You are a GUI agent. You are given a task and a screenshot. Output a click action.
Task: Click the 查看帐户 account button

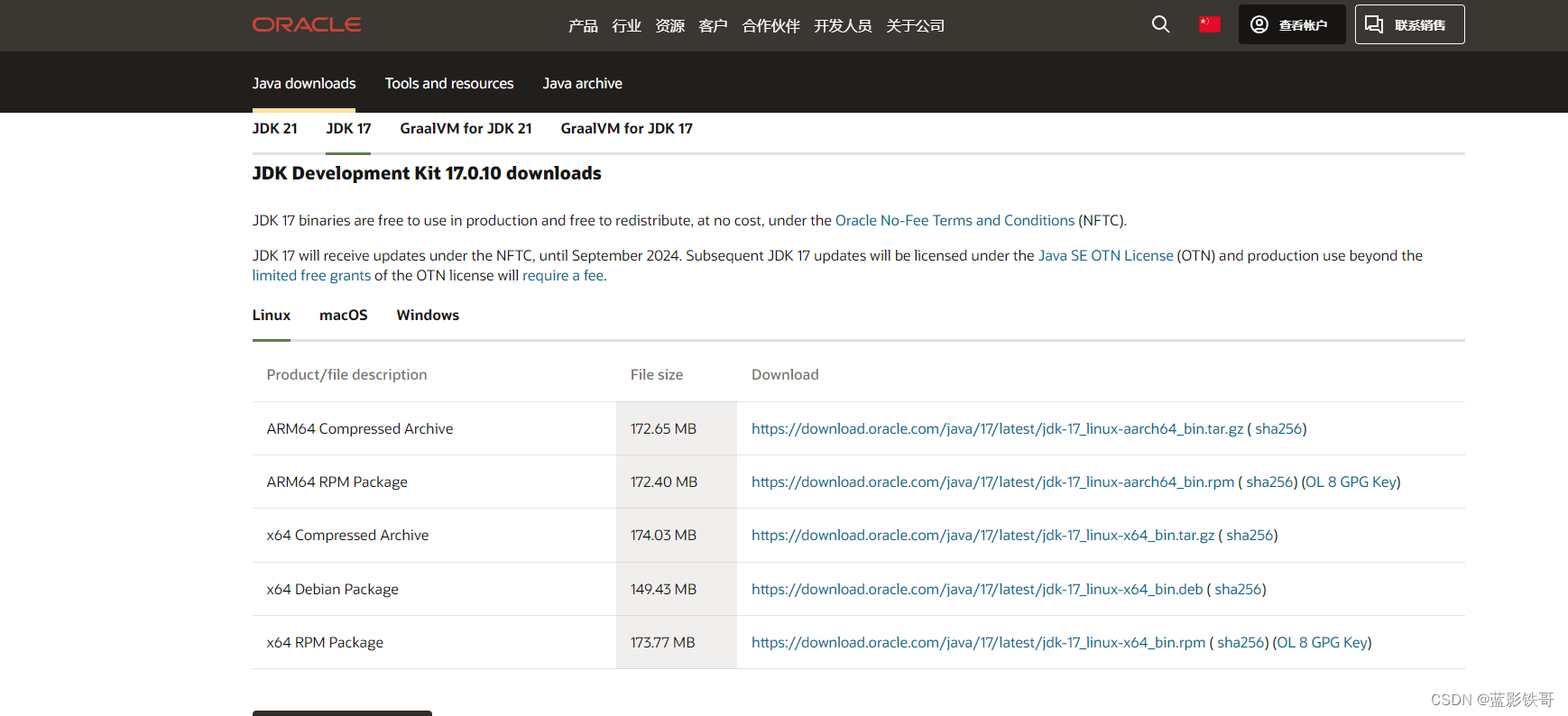click(1292, 24)
